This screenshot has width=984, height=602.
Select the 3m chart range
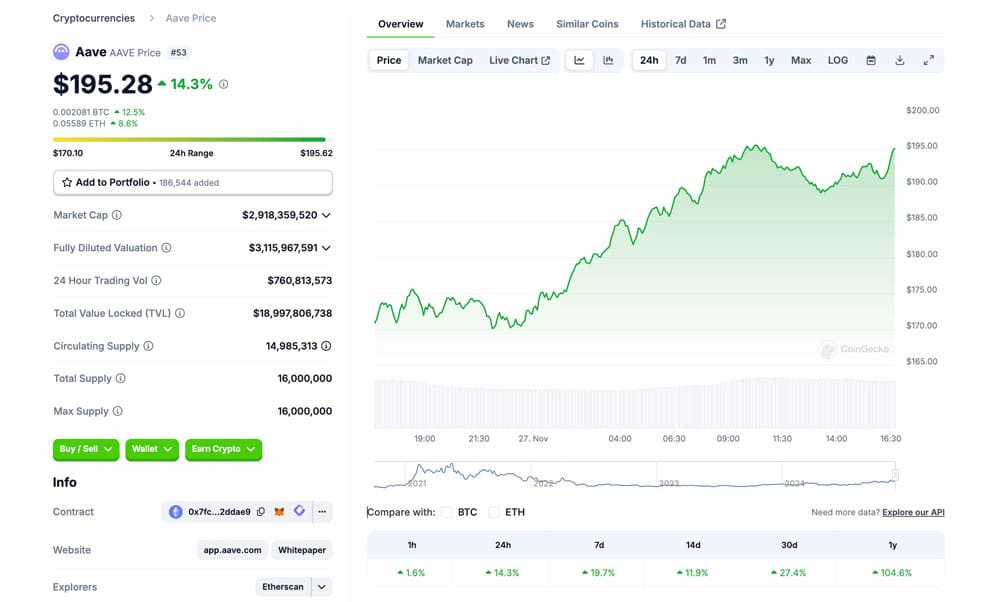click(x=740, y=60)
